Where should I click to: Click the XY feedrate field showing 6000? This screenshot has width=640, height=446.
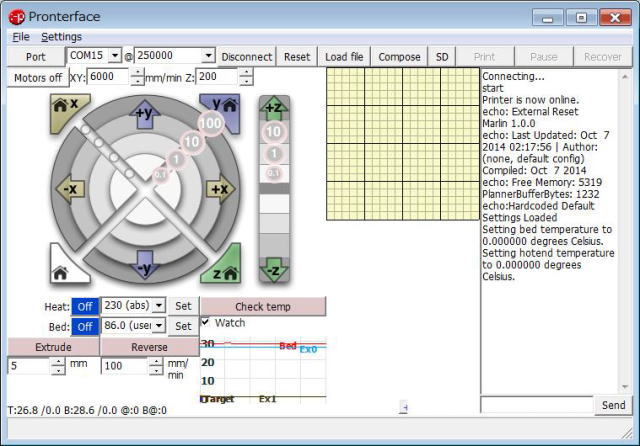[x=109, y=77]
